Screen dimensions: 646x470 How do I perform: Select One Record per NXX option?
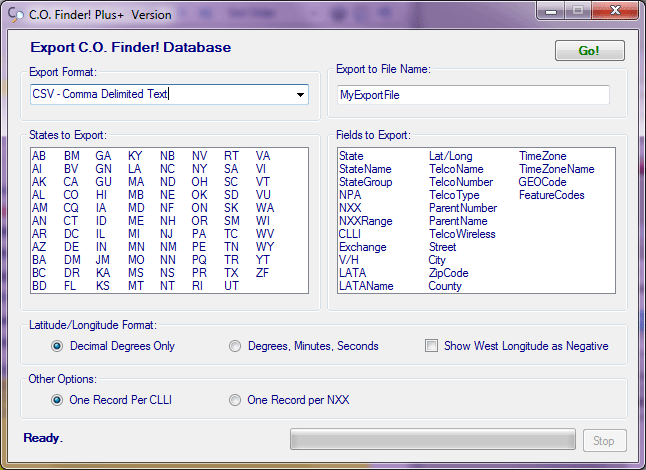(x=235, y=400)
